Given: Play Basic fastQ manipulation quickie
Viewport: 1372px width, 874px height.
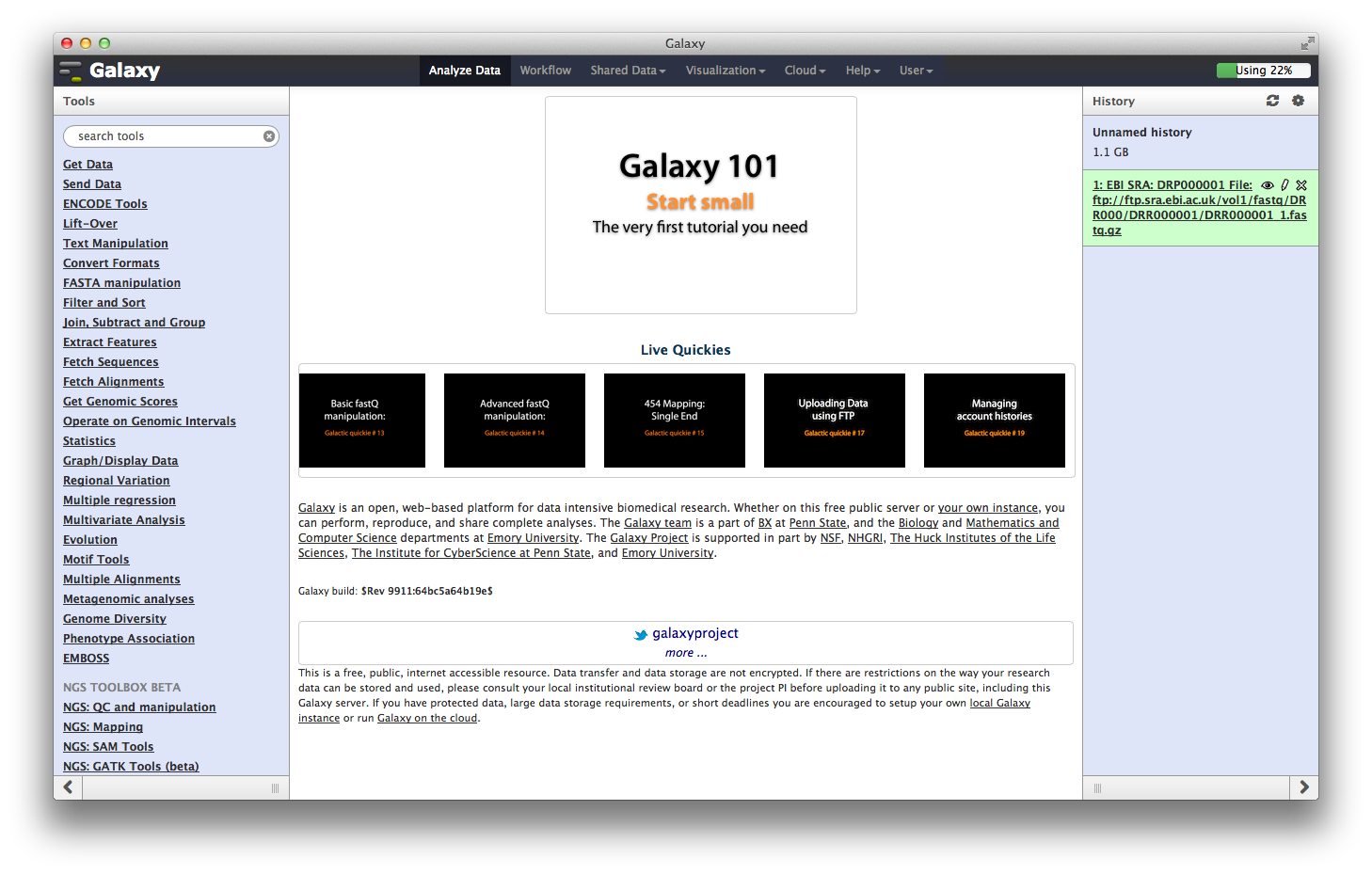Looking at the screenshot, I should pos(362,421).
